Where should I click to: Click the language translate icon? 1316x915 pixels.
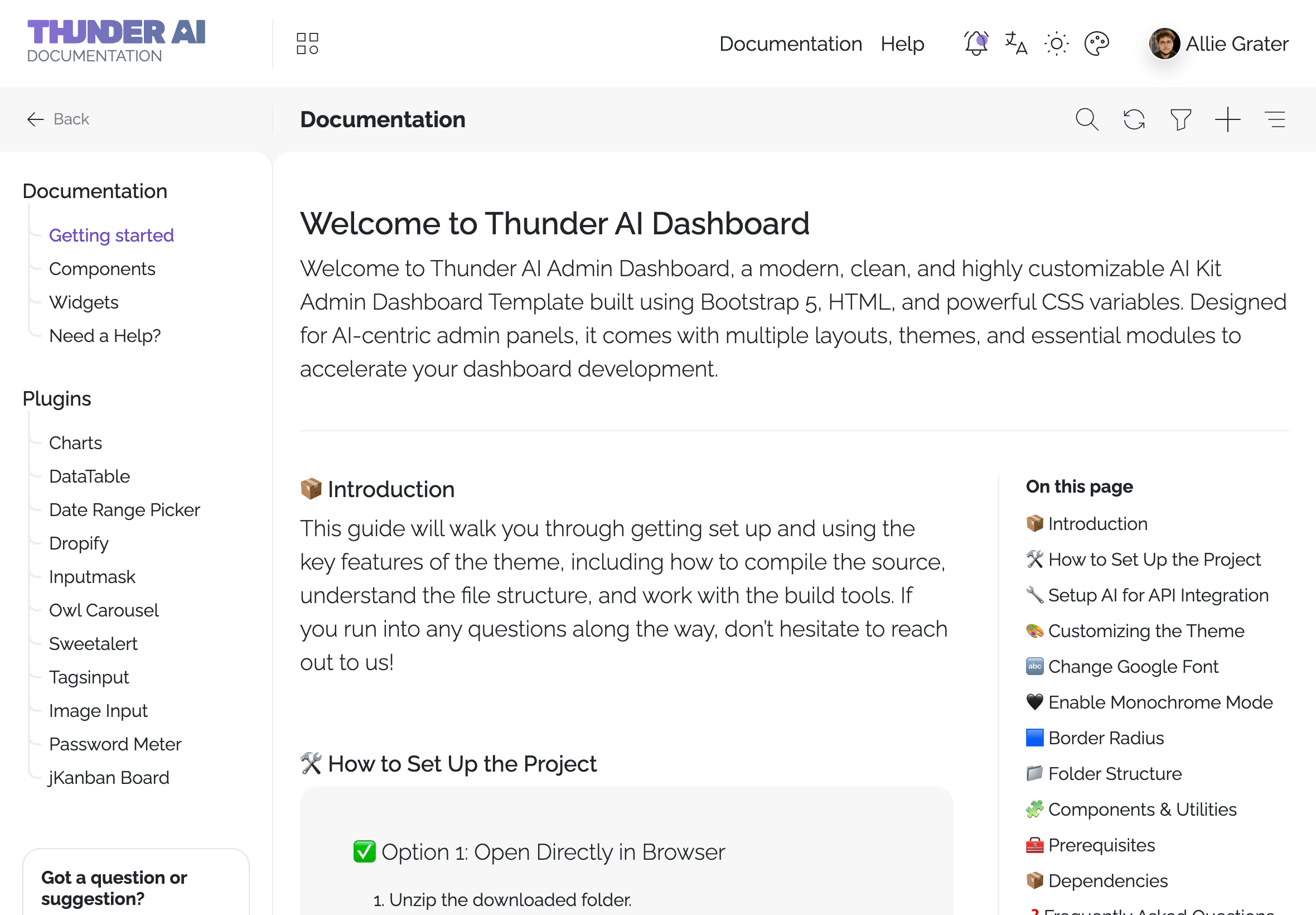click(1016, 44)
